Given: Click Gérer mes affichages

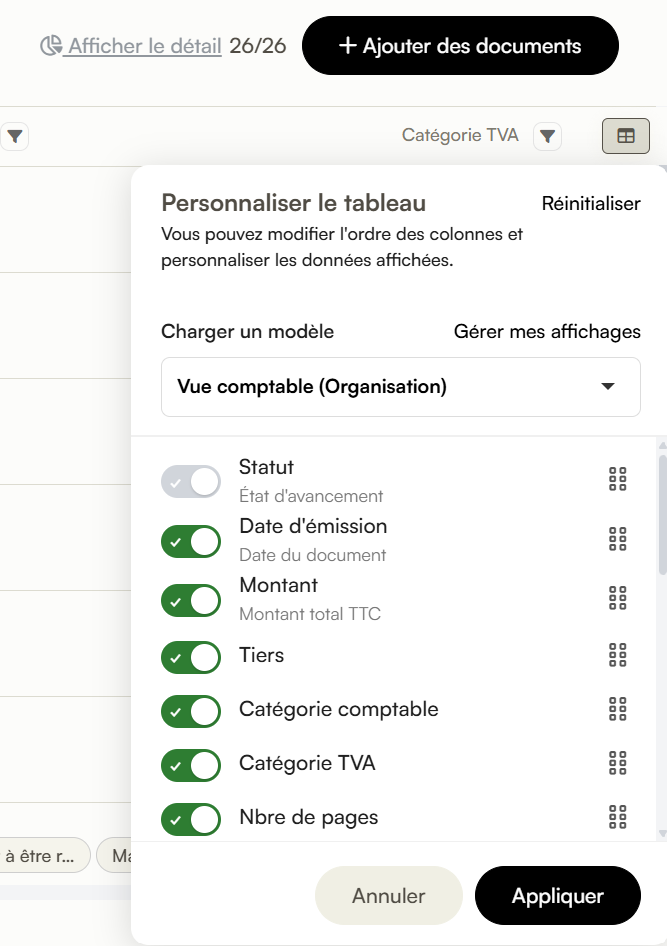Looking at the screenshot, I should pos(547,331).
